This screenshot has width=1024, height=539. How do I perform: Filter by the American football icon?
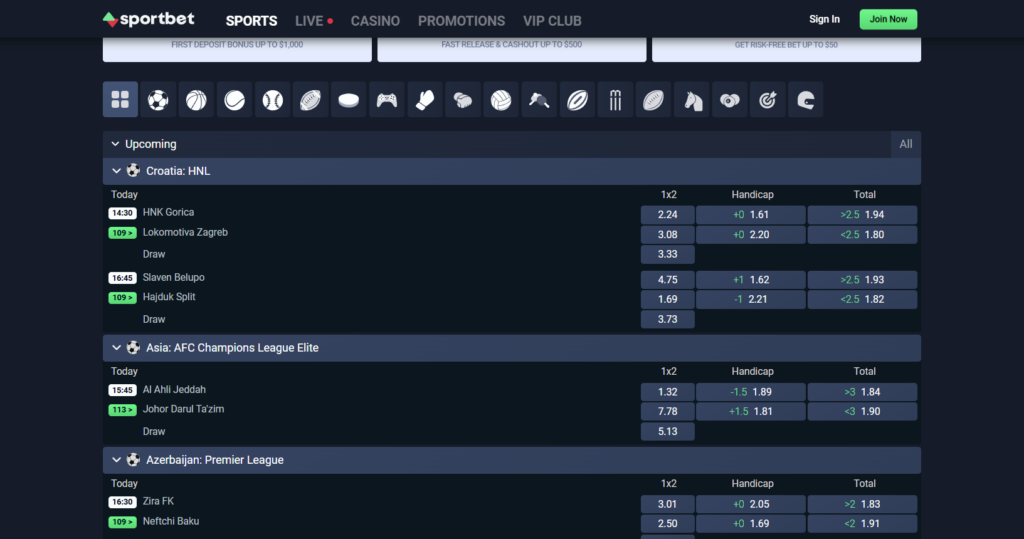(x=310, y=99)
